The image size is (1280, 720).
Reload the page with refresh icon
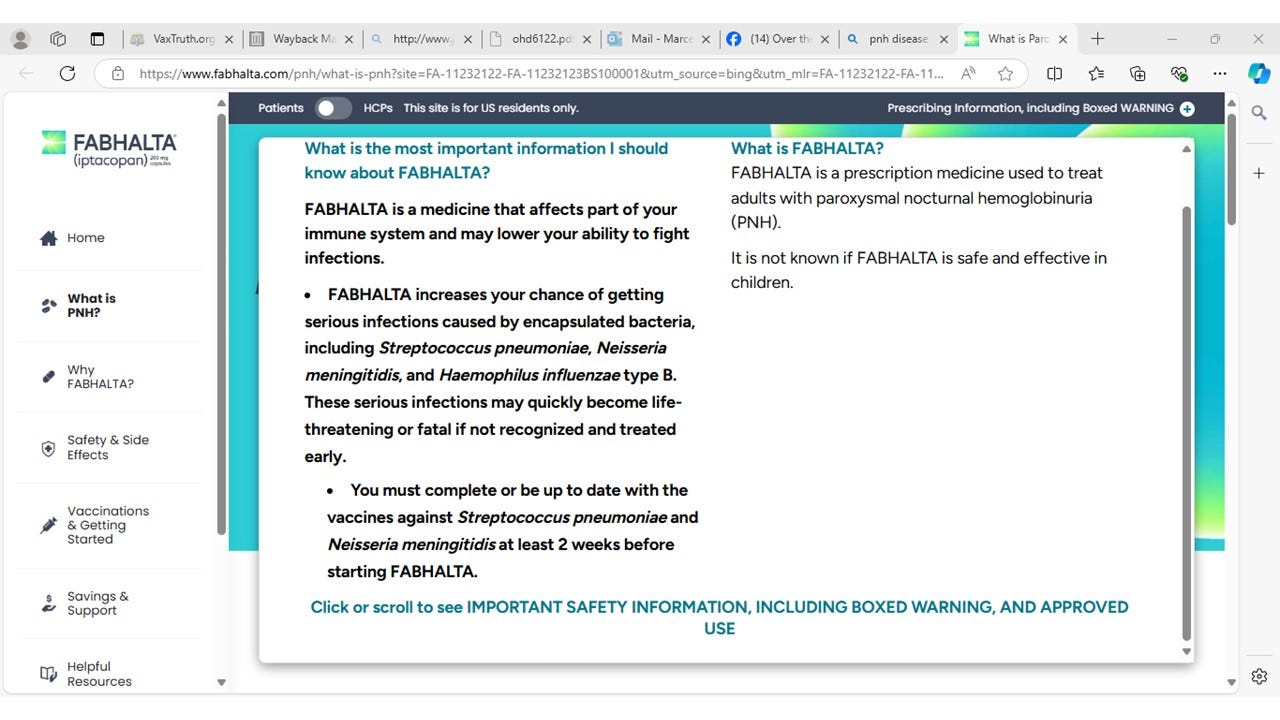tap(67, 73)
